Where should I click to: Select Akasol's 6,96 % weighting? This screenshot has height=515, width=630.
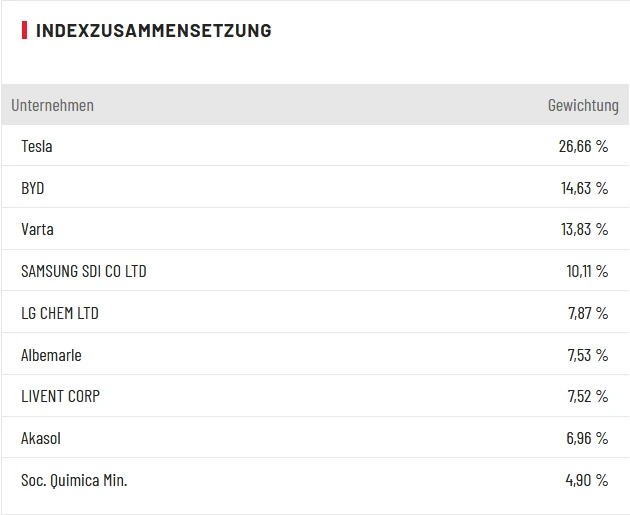coord(587,438)
